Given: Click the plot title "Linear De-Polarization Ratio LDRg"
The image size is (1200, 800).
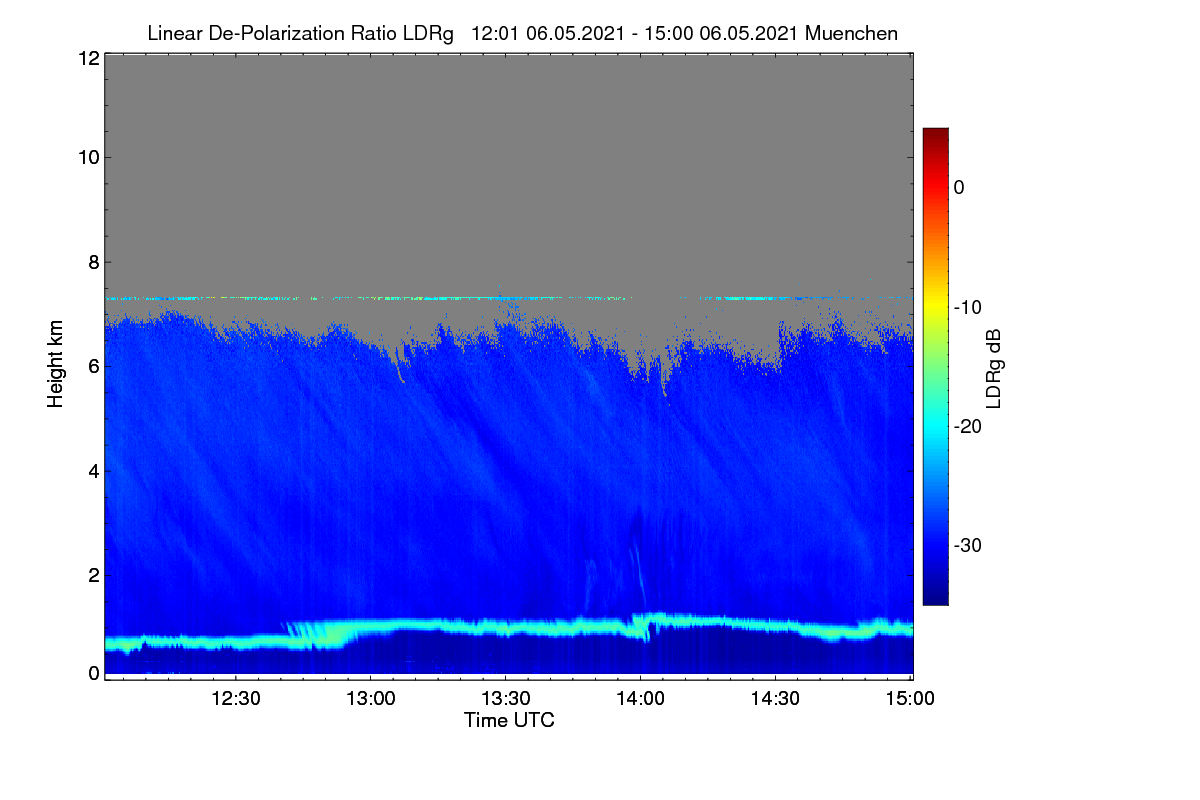Looking at the screenshot, I should [x=300, y=33].
